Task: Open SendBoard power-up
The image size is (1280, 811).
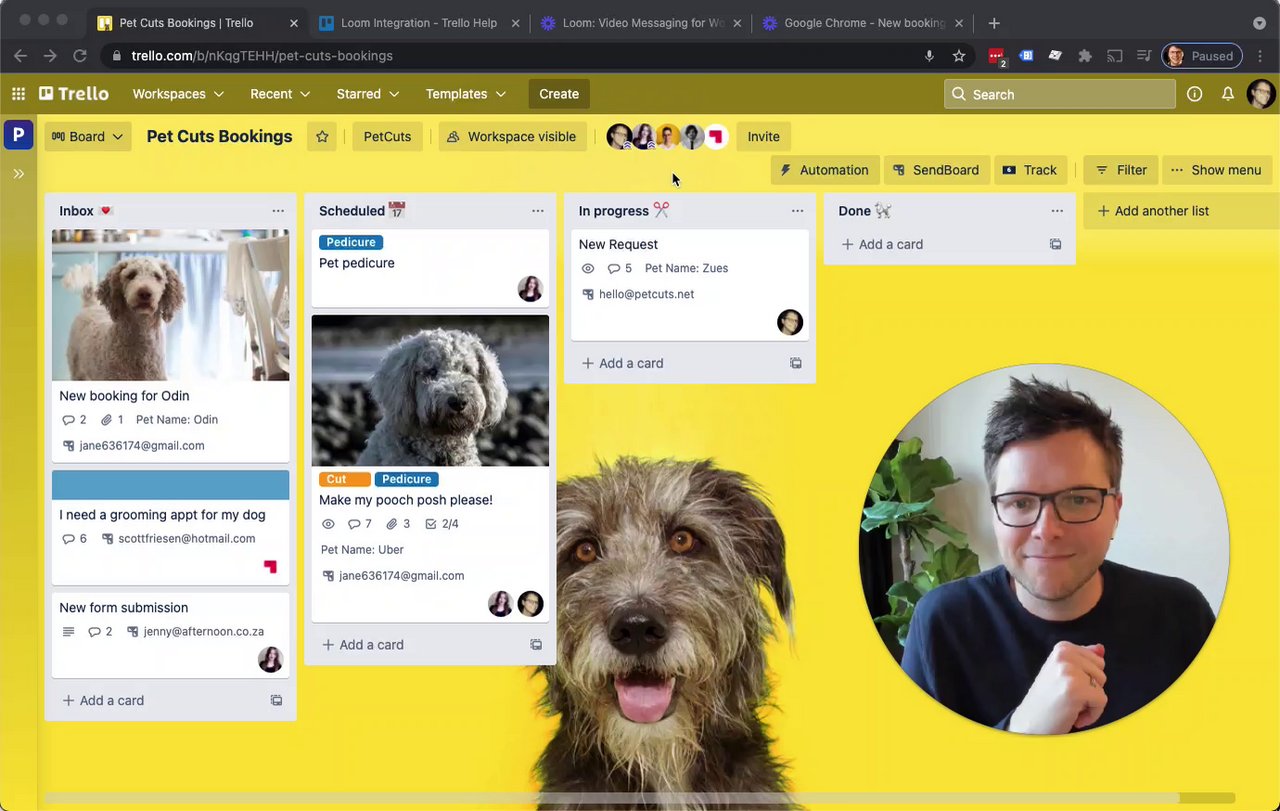Action: [936, 170]
